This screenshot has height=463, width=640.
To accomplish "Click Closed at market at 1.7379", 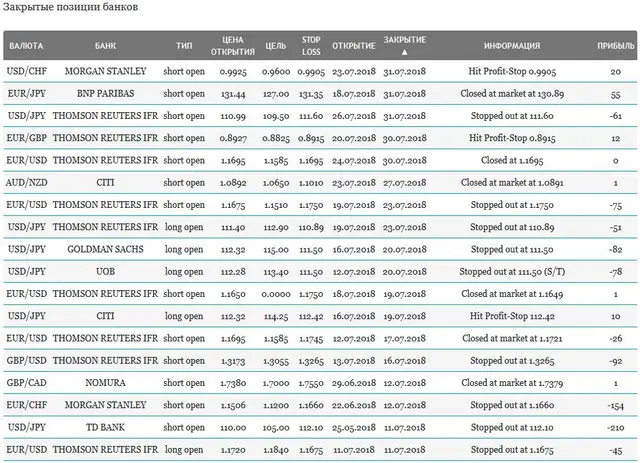I will 512,383.
